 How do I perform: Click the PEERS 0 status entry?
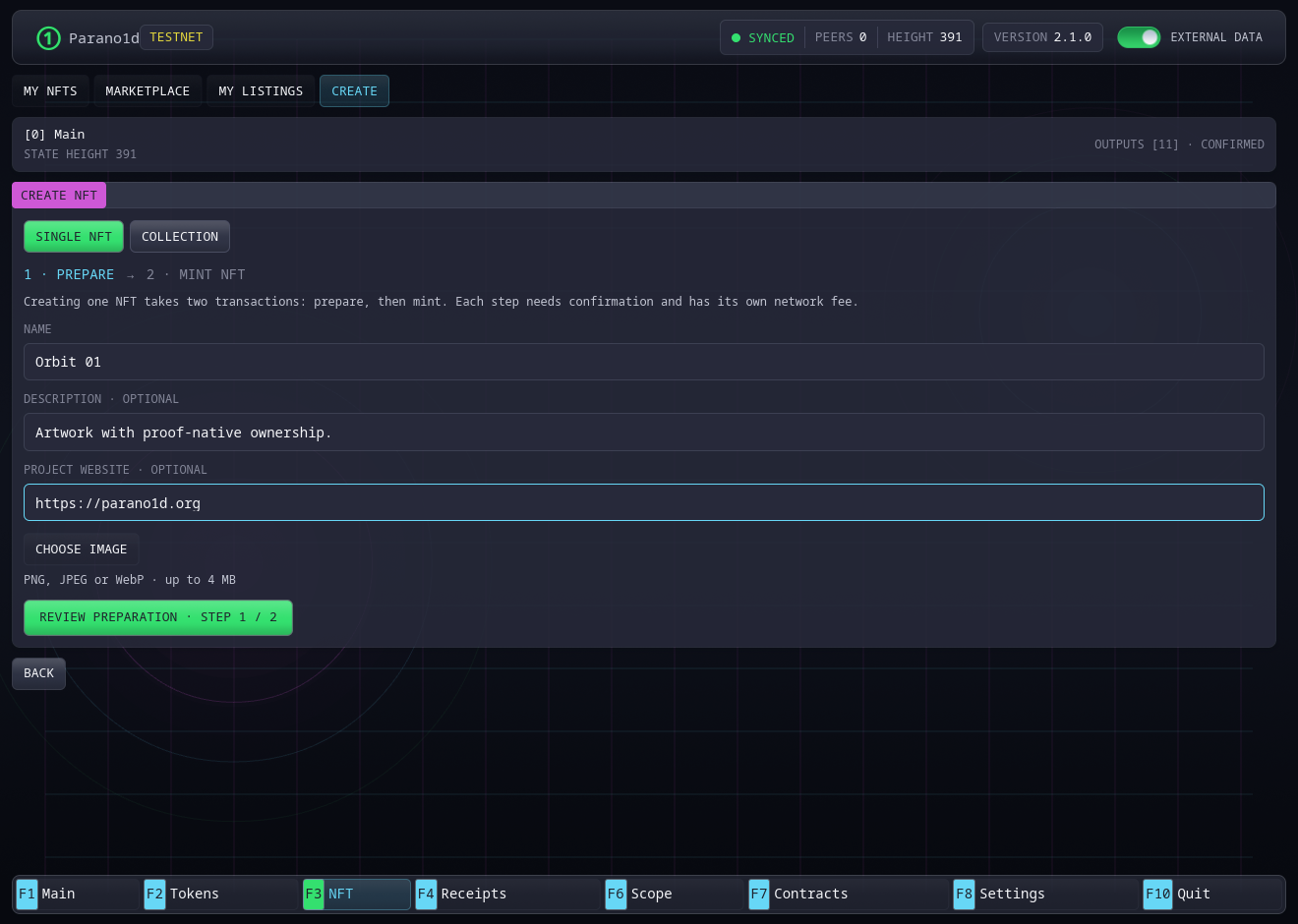(841, 37)
